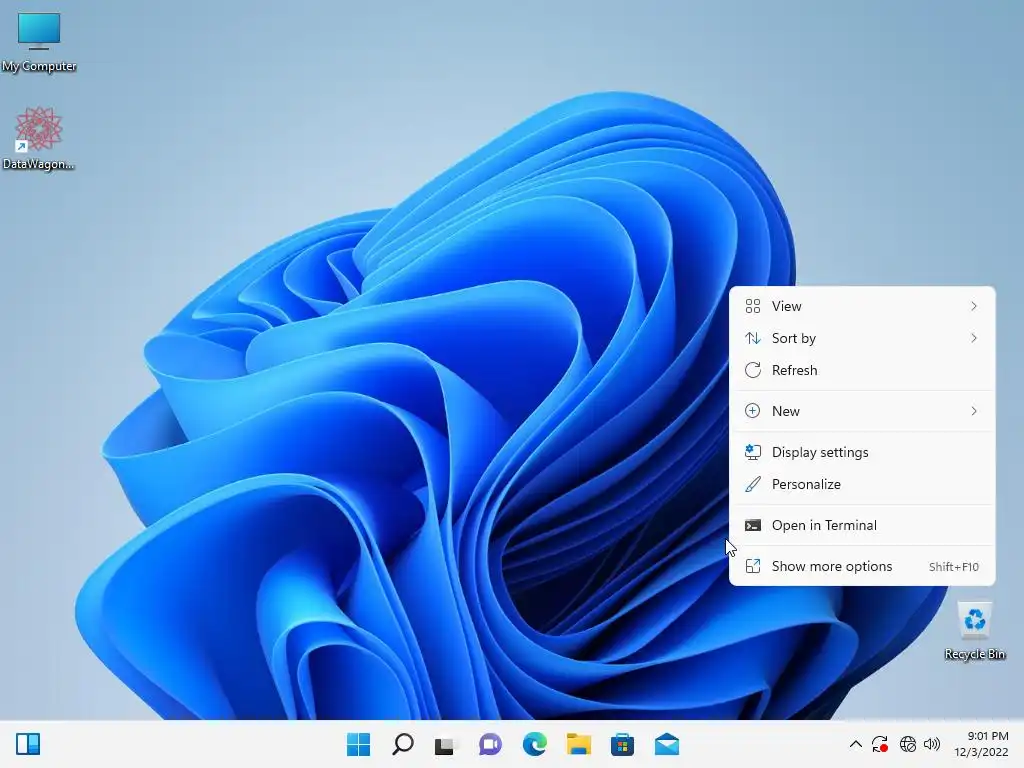Choose Personalize in context menu
The width and height of the screenshot is (1024, 768).
pos(862,485)
